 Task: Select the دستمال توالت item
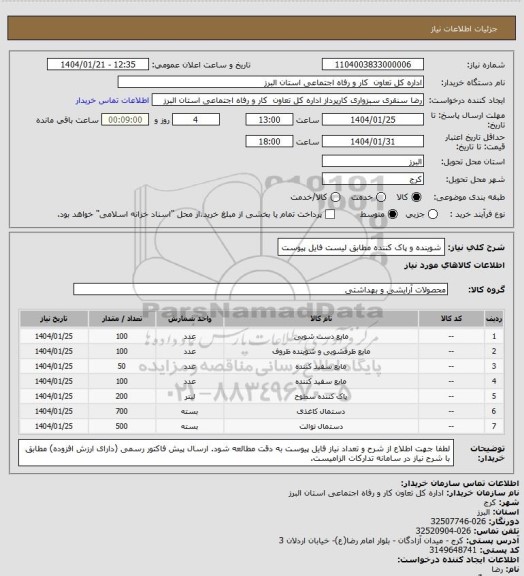click(x=321, y=427)
